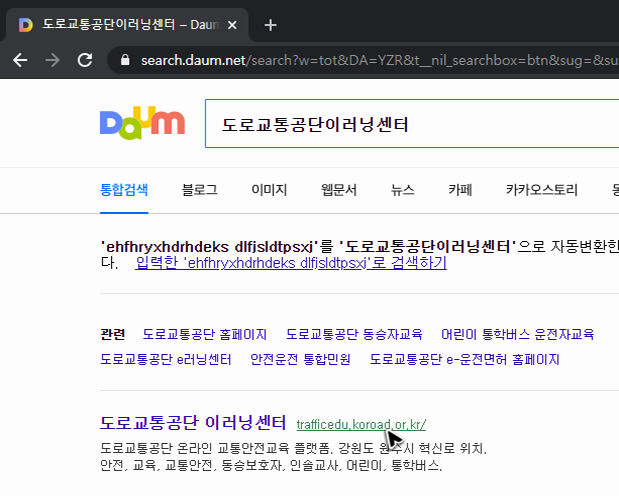The width and height of the screenshot is (619, 496).
Task: Click the 관련 label text
Action: click(113, 334)
